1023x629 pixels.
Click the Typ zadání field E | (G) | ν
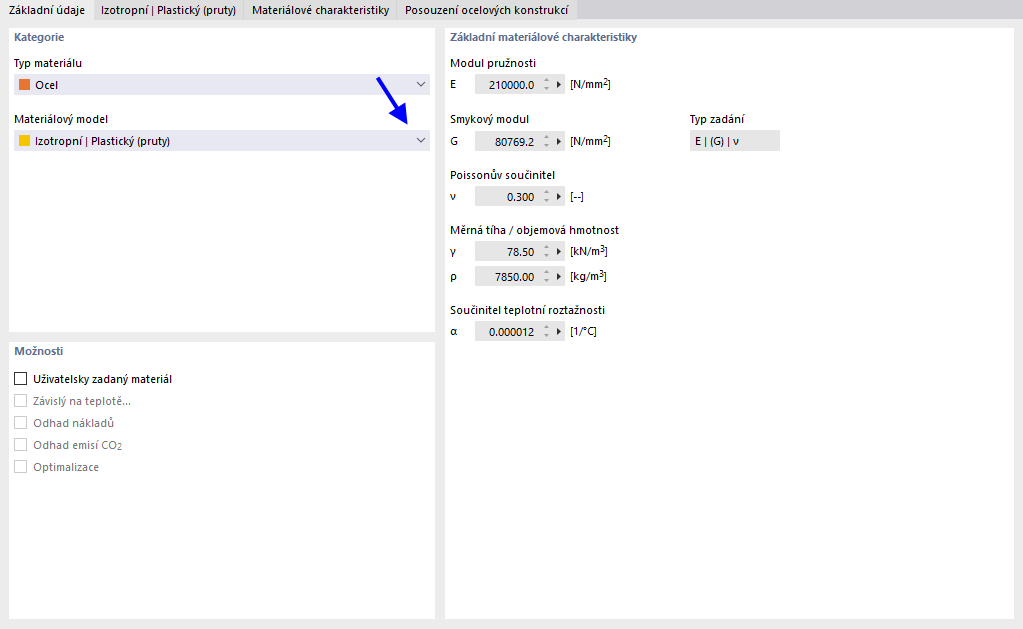pos(735,141)
